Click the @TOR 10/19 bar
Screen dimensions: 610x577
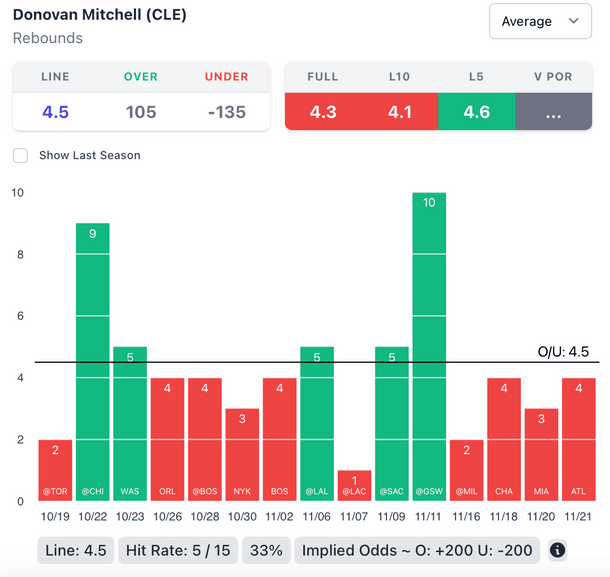(x=55, y=470)
